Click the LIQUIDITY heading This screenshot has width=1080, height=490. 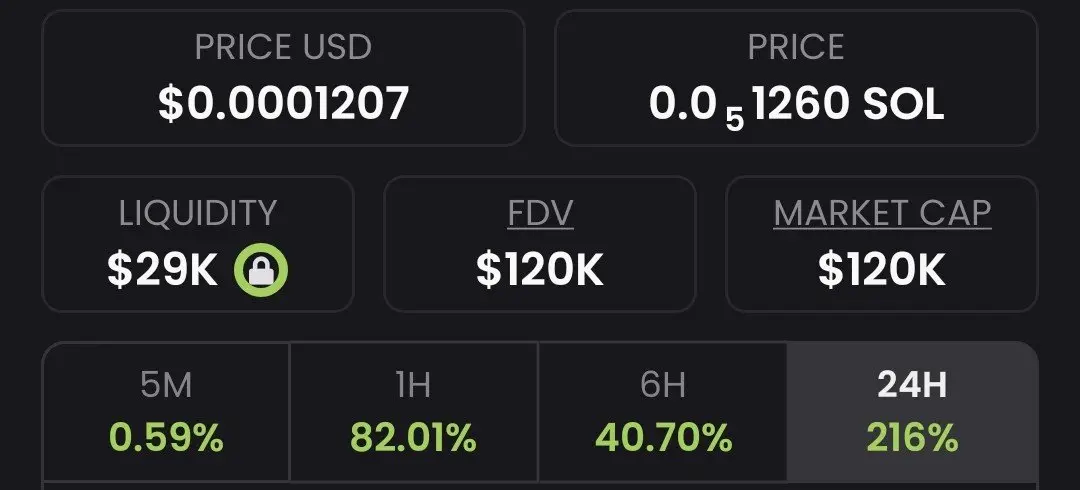(x=197, y=213)
